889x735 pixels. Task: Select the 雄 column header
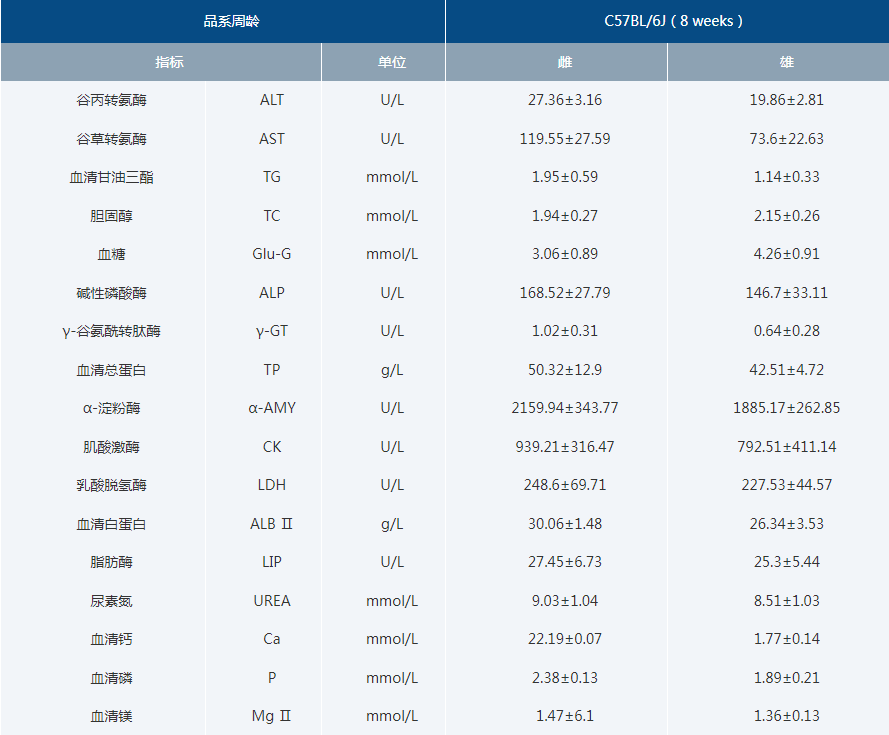(x=787, y=62)
